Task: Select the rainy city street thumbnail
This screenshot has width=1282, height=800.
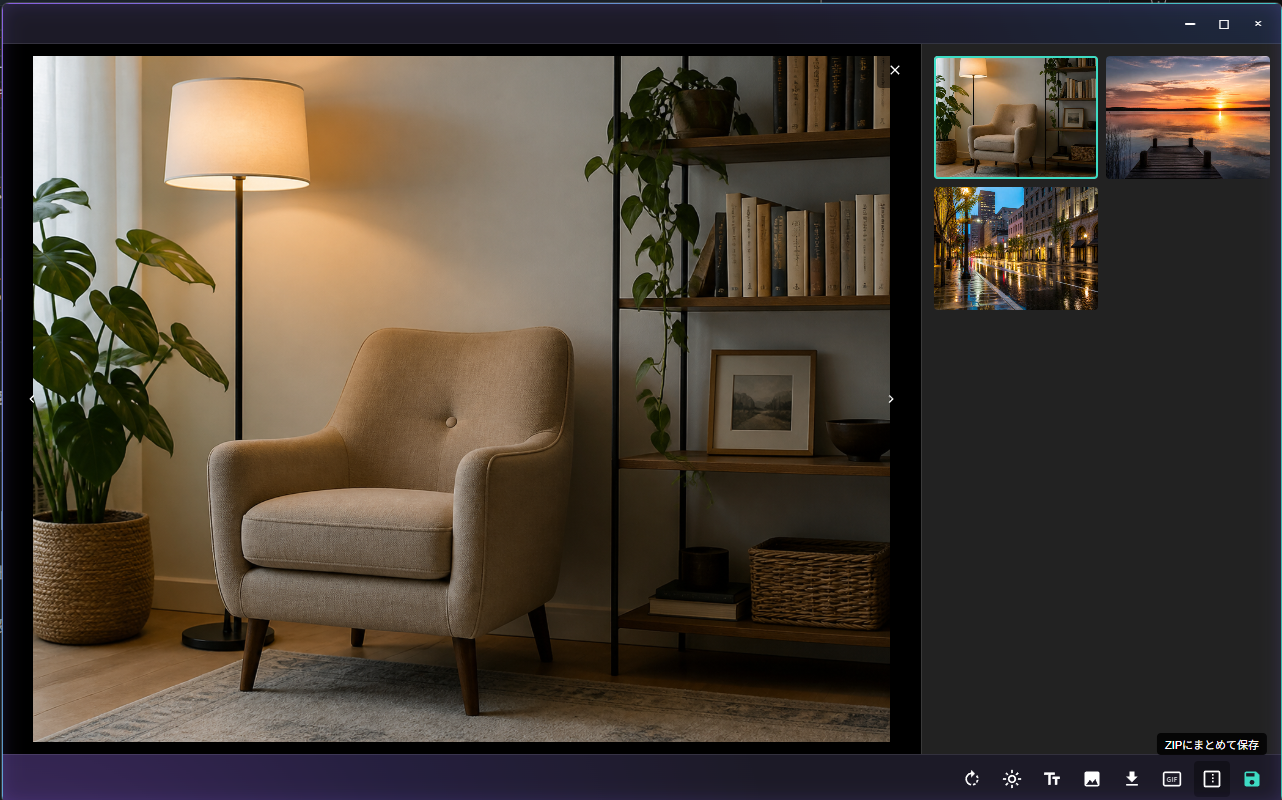Action: 1016,248
